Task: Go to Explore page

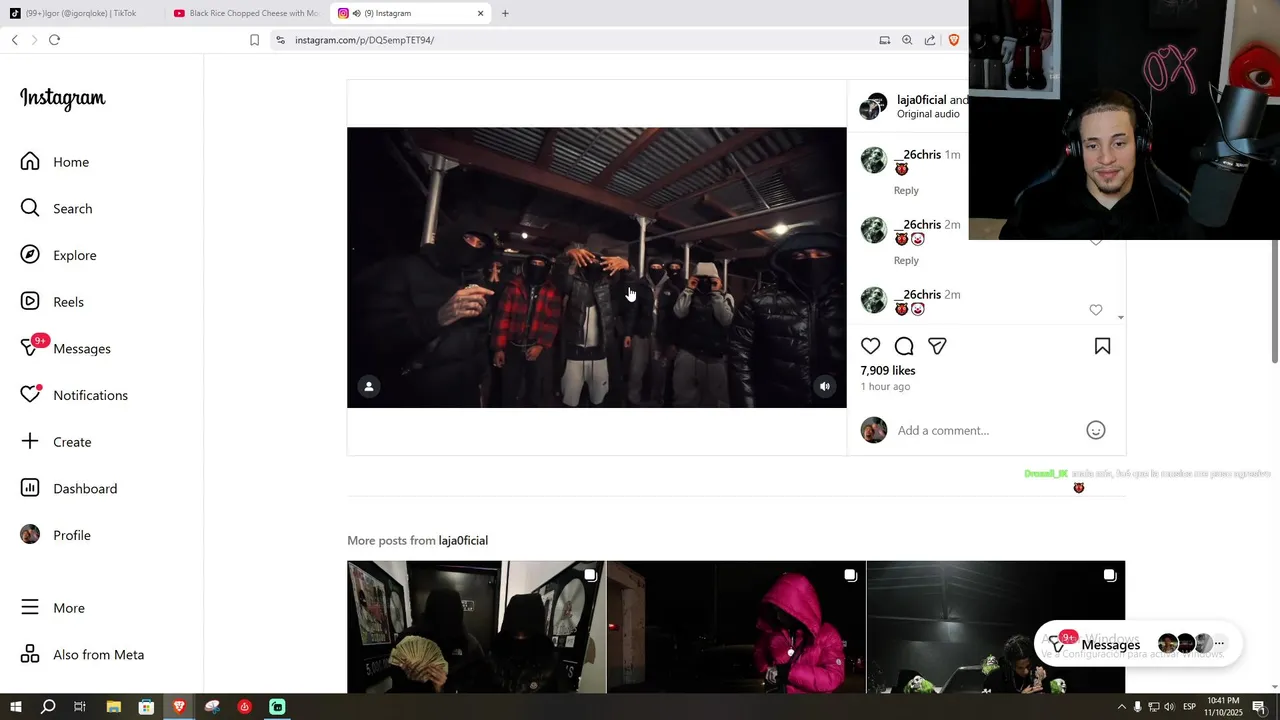Action: (x=59, y=255)
